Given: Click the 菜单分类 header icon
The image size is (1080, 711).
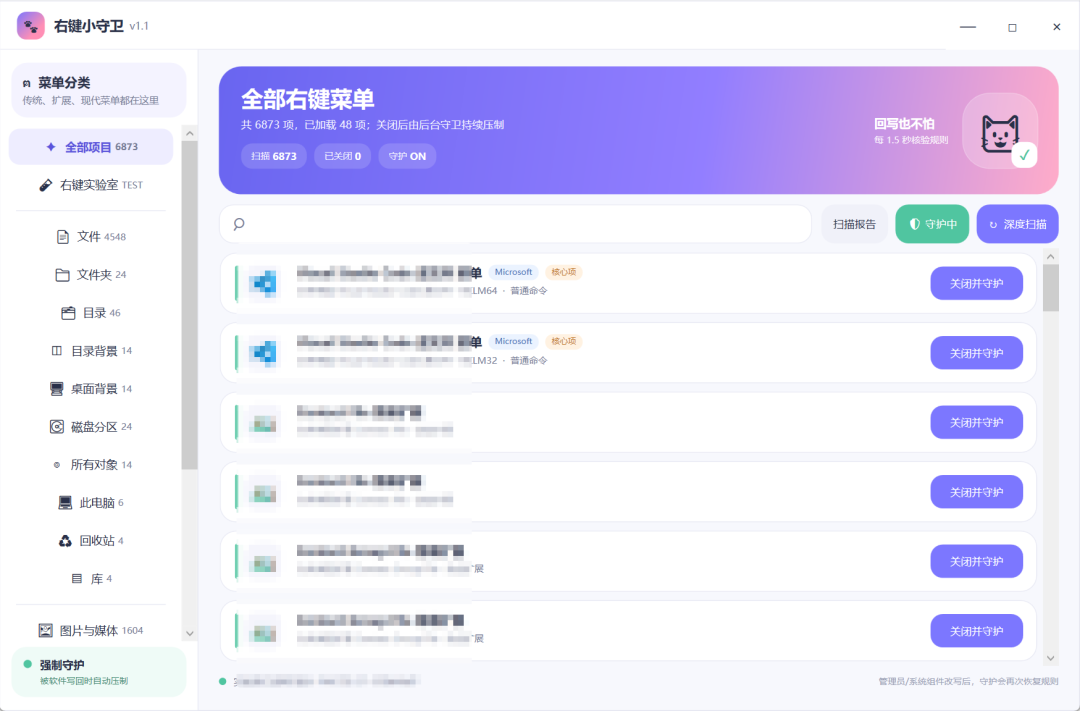Looking at the screenshot, I should [x=26, y=83].
